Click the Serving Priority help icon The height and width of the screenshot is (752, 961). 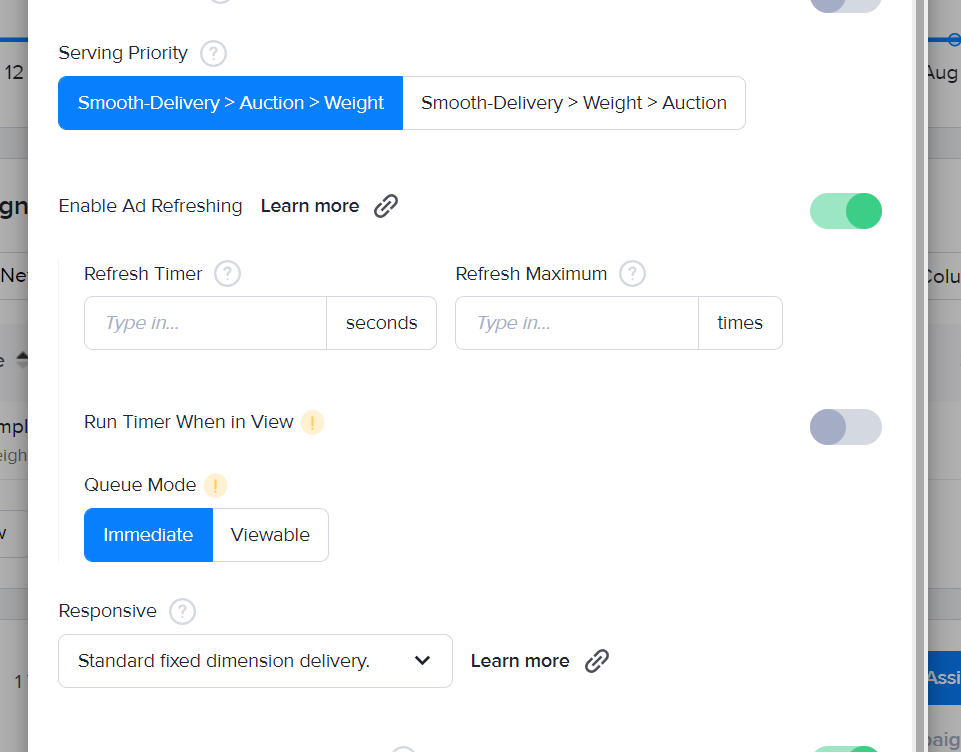[212, 53]
